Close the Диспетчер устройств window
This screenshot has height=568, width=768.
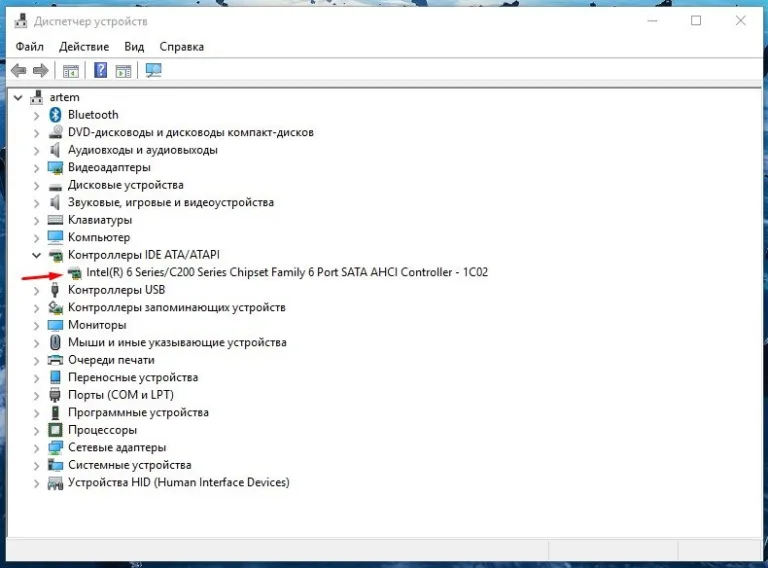click(x=741, y=21)
